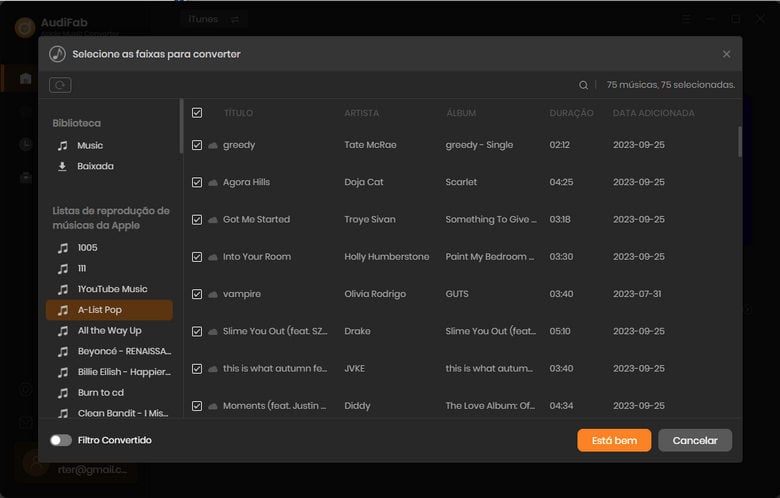Click the note icon of 1YouTube Music
This screenshot has height=498, width=780.
coord(63,290)
